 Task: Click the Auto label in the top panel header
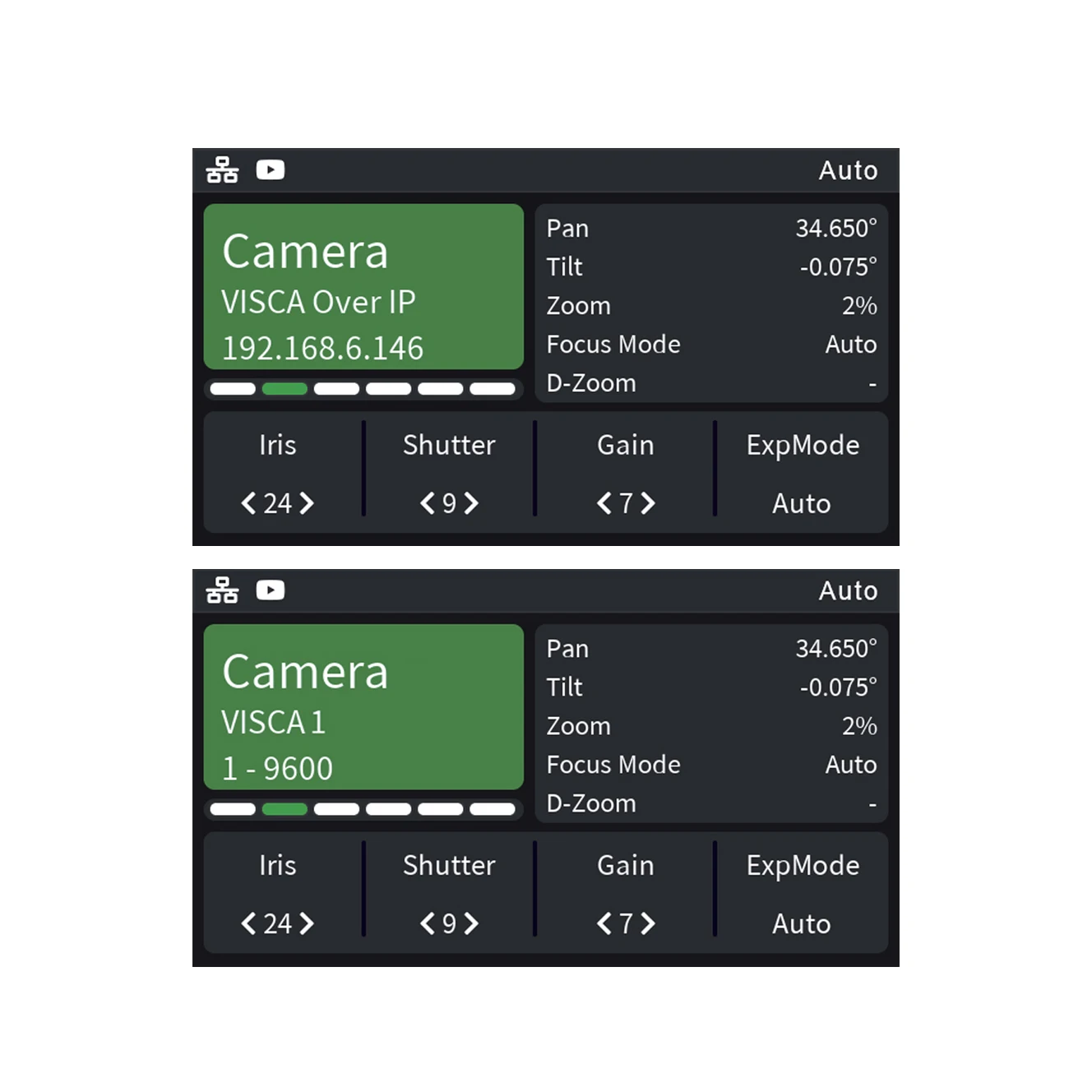pos(848,169)
